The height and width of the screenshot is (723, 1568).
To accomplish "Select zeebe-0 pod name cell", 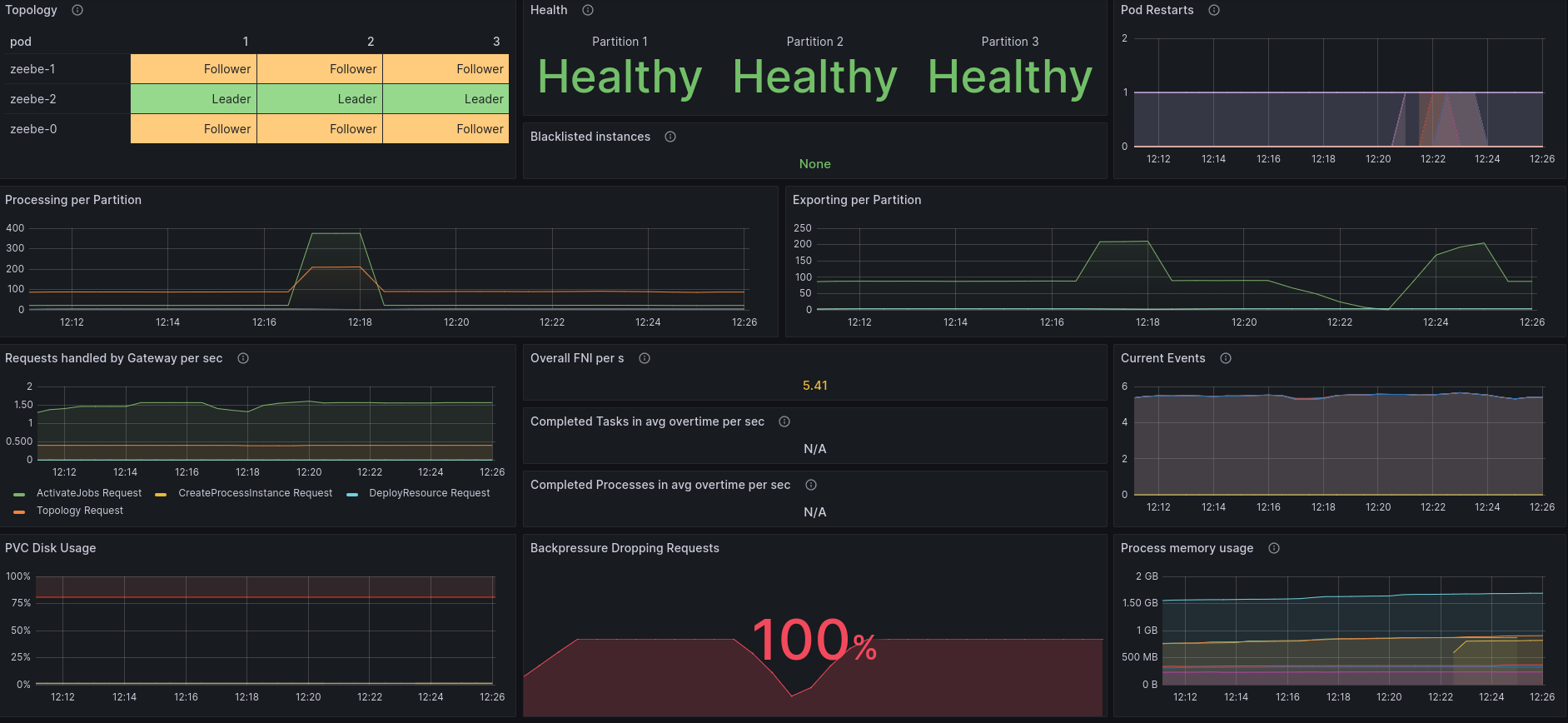I will 33,129.
